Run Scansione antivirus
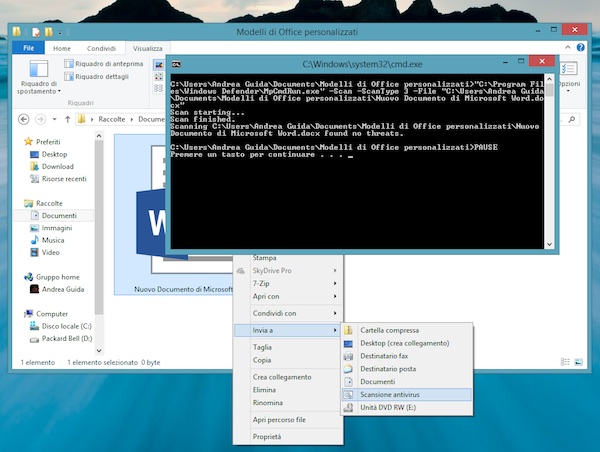This screenshot has width=600, height=452. (407, 395)
